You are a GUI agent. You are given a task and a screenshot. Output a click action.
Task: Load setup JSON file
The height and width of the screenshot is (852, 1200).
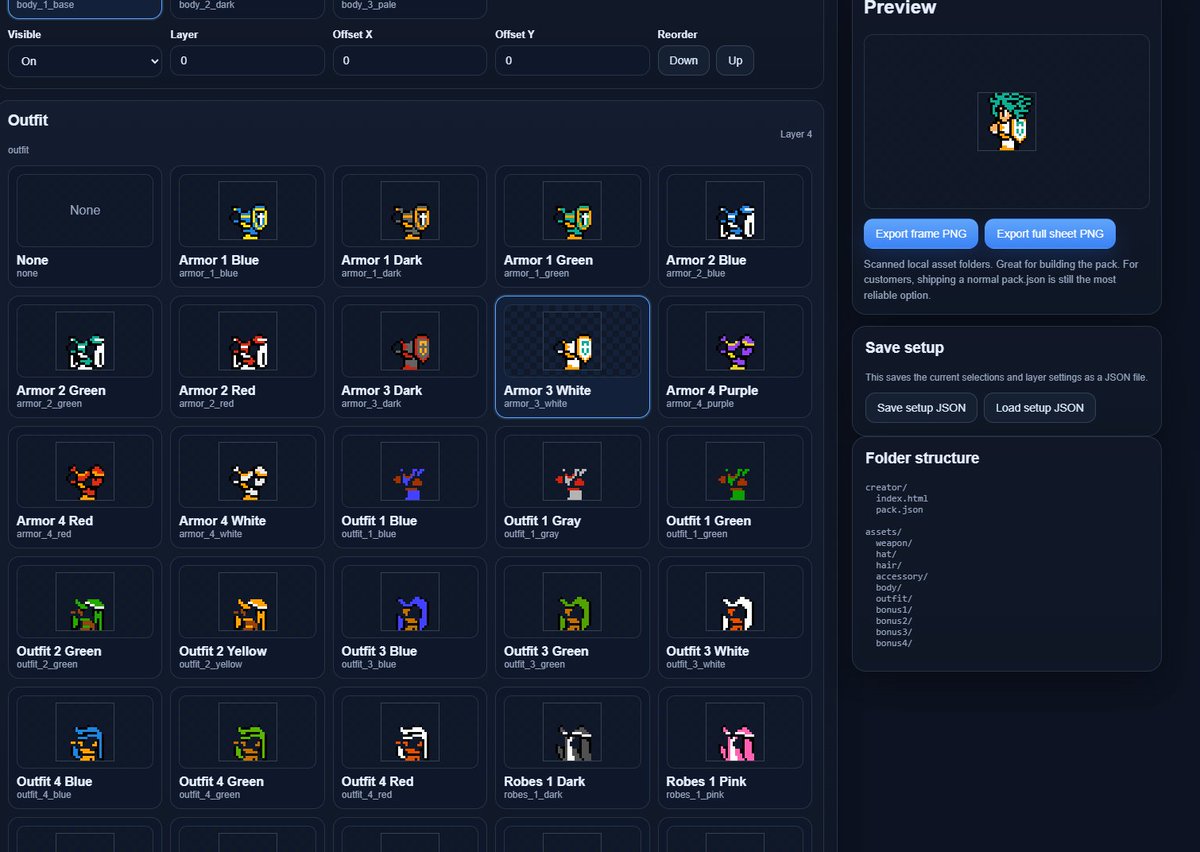(1040, 408)
